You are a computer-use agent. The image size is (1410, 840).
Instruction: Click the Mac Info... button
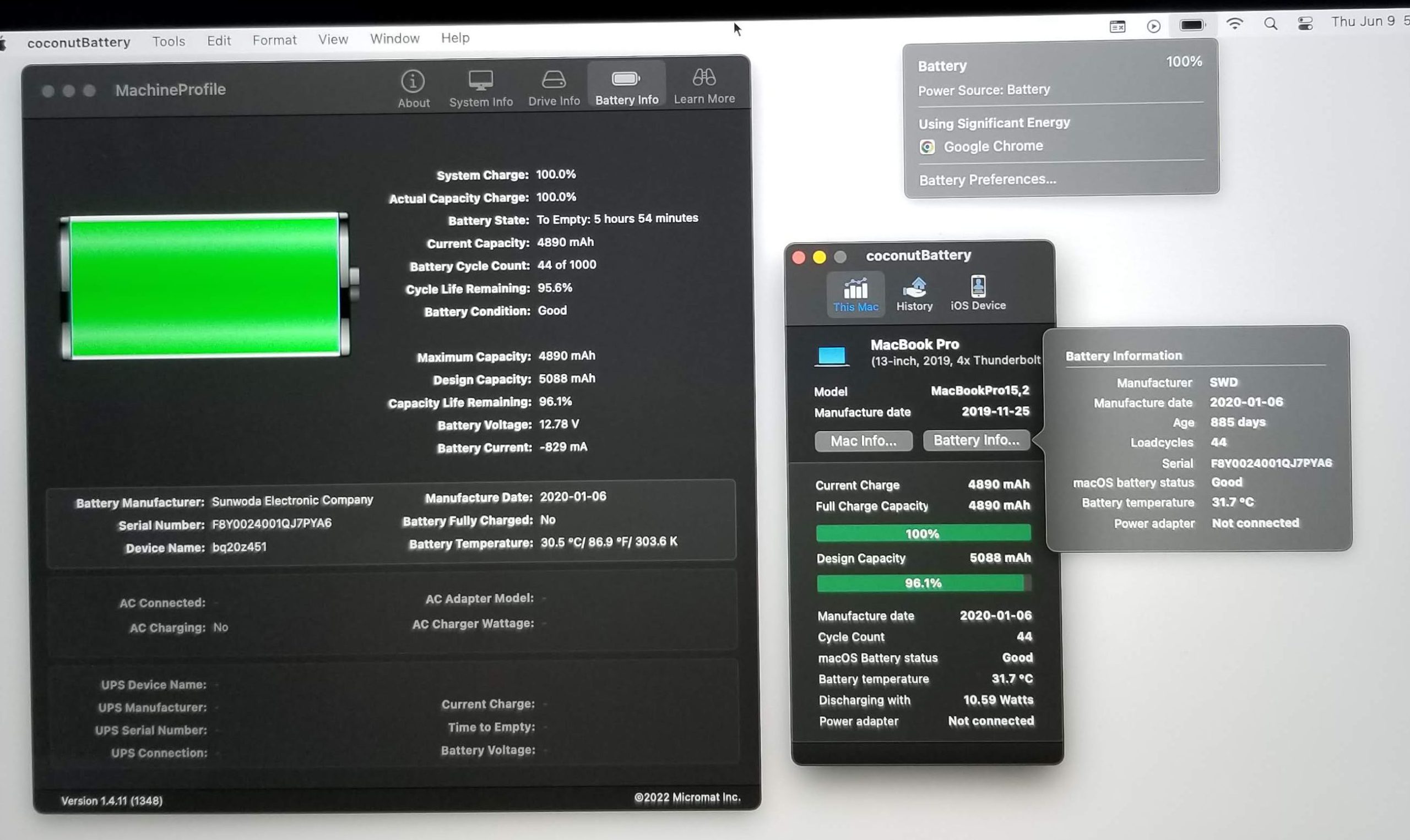864,441
